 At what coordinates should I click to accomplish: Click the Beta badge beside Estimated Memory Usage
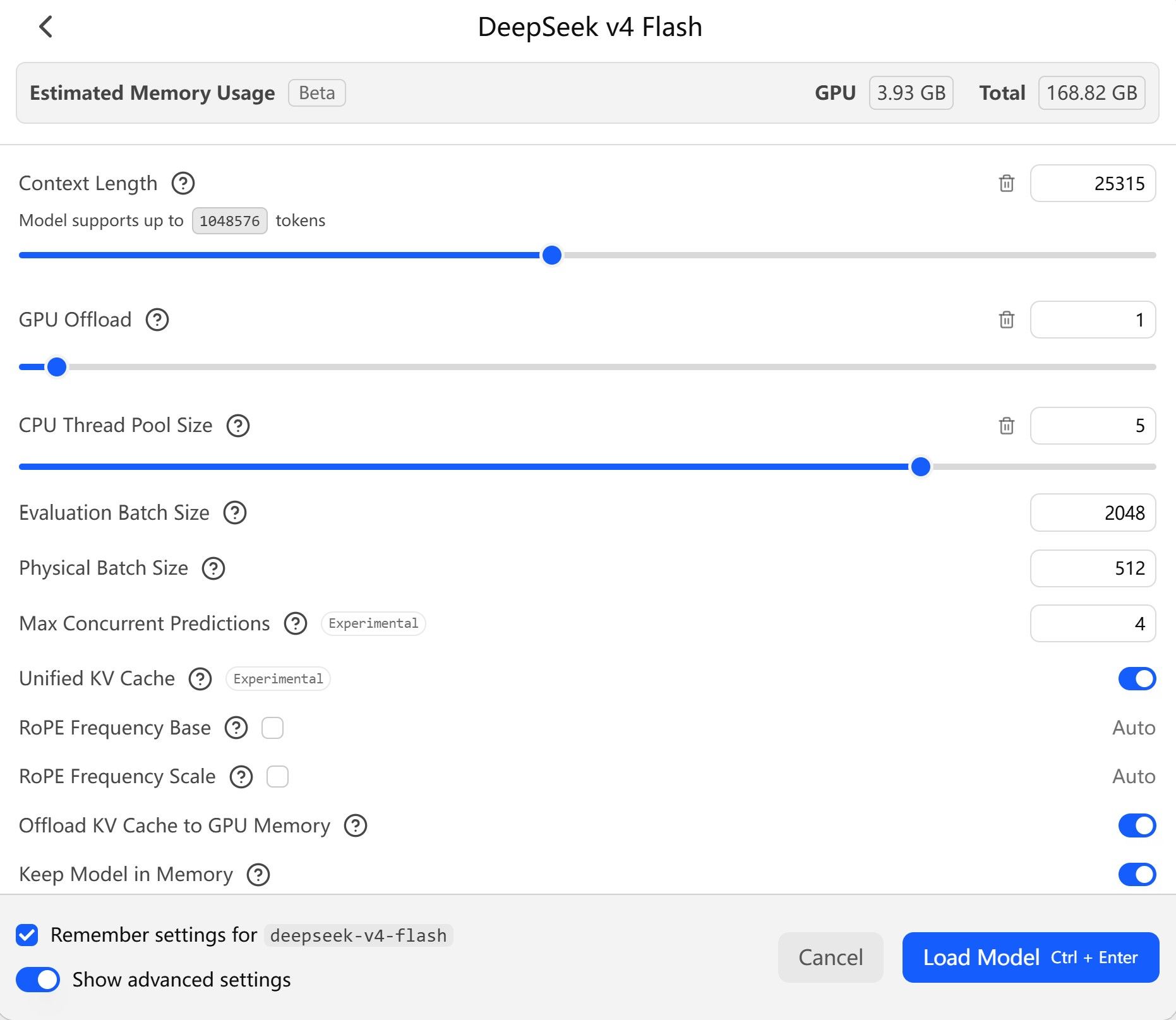click(317, 93)
